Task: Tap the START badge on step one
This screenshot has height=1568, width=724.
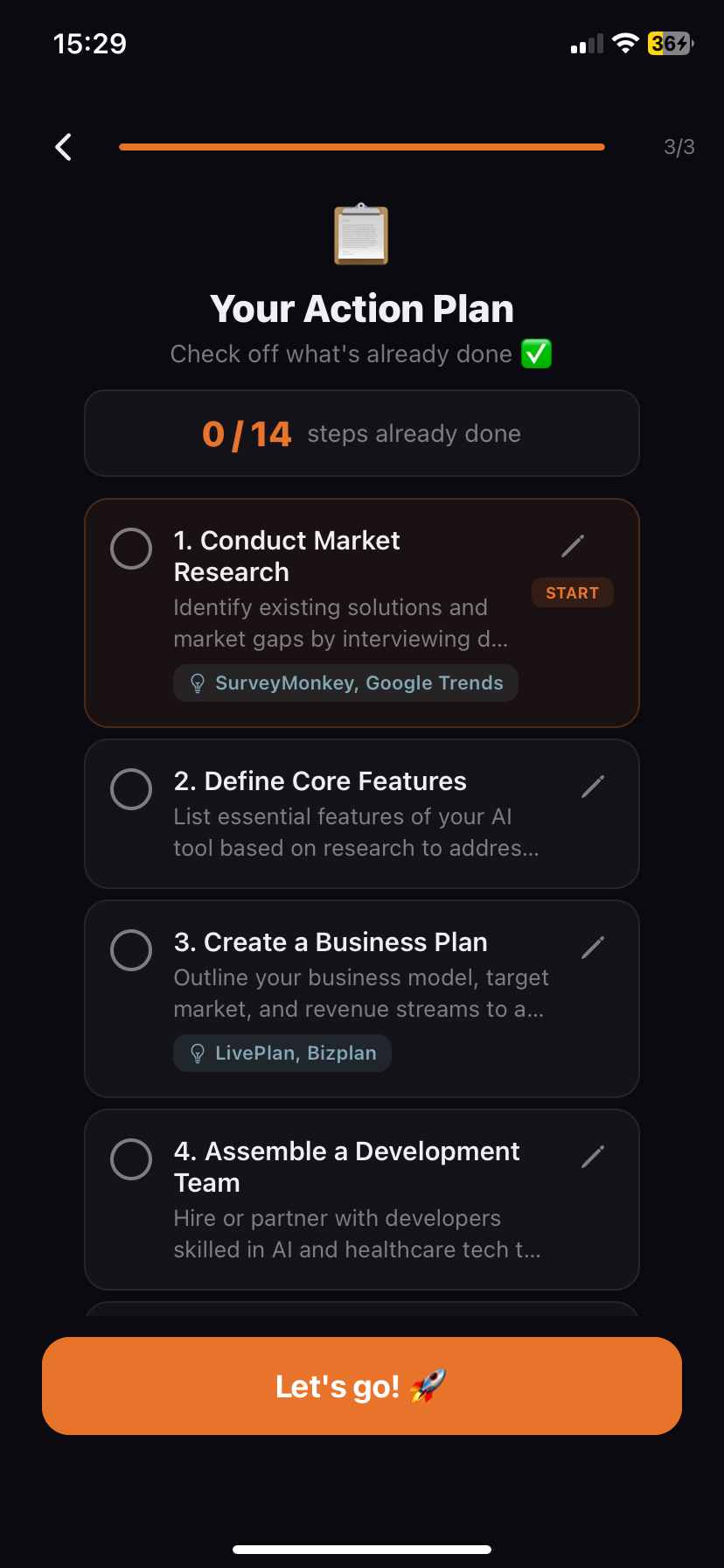Action: pyautogui.click(x=573, y=592)
